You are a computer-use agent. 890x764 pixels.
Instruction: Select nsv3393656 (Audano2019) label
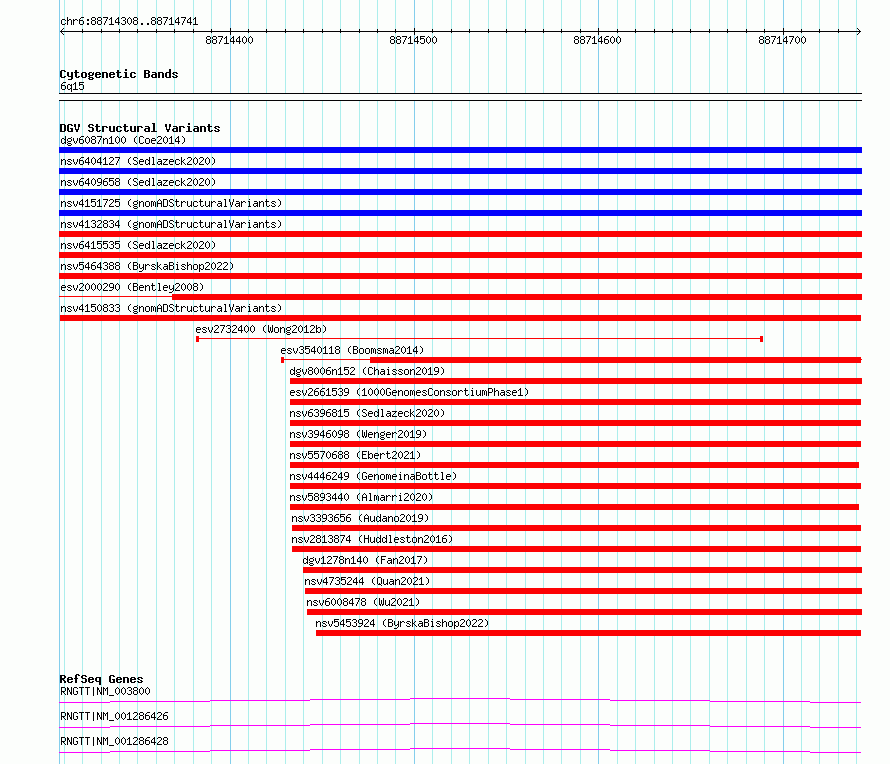click(x=360, y=518)
